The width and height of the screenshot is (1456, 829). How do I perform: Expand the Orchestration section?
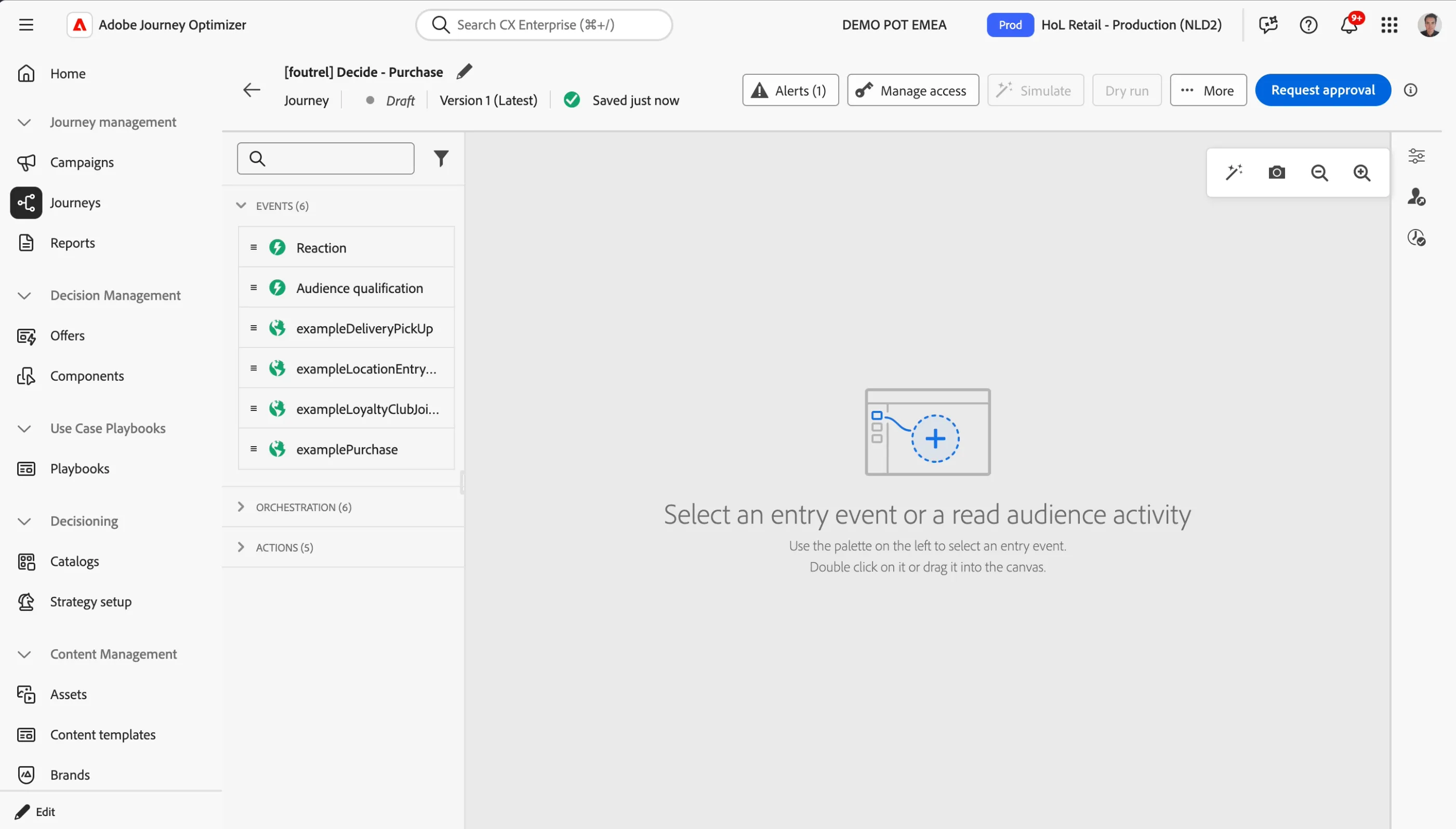[x=241, y=507]
